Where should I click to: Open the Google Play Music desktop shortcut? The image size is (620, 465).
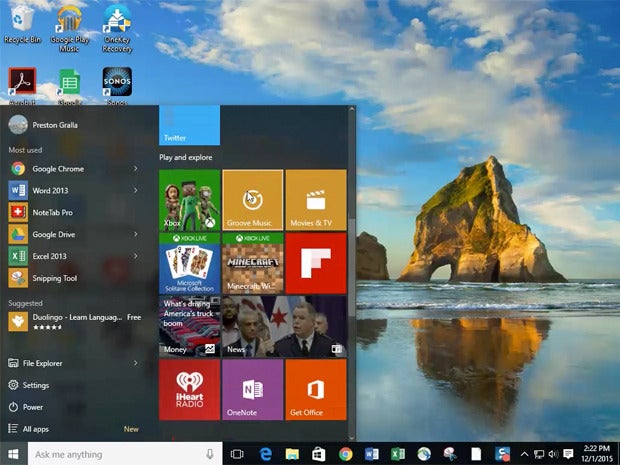pos(70,28)
